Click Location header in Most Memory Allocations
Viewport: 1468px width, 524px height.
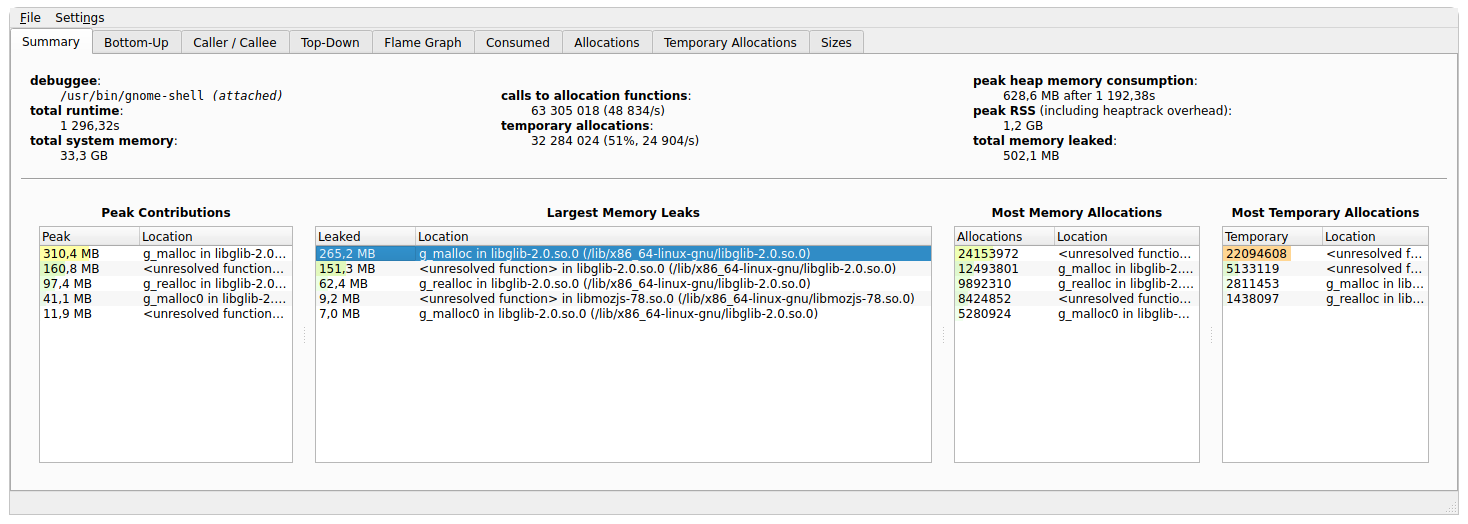[x=1126, y=236]
